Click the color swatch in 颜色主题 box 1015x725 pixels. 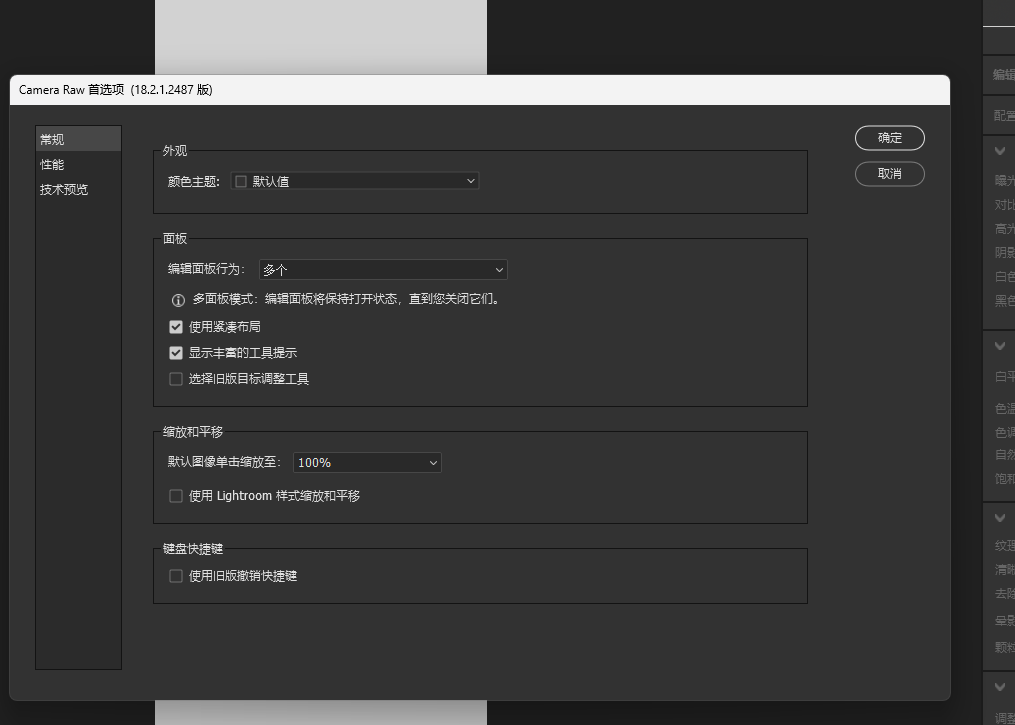(x=241, y=182)
